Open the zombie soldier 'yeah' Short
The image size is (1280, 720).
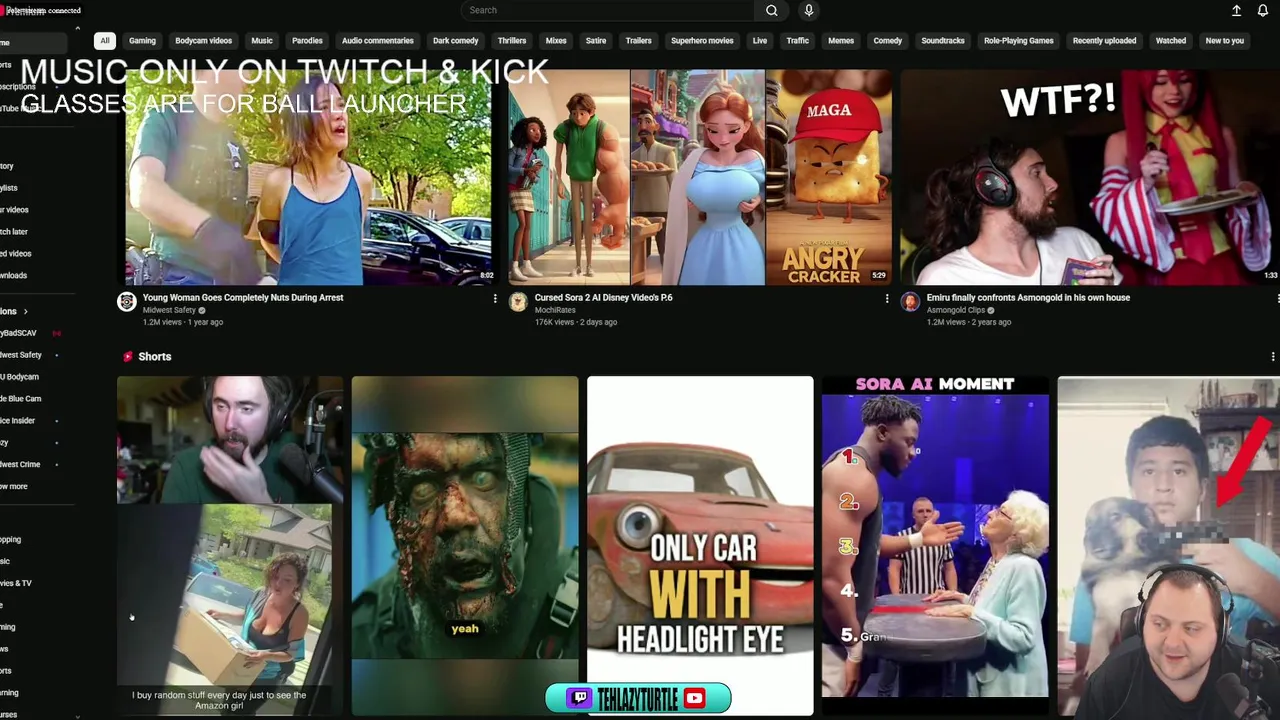click(465, 545)
